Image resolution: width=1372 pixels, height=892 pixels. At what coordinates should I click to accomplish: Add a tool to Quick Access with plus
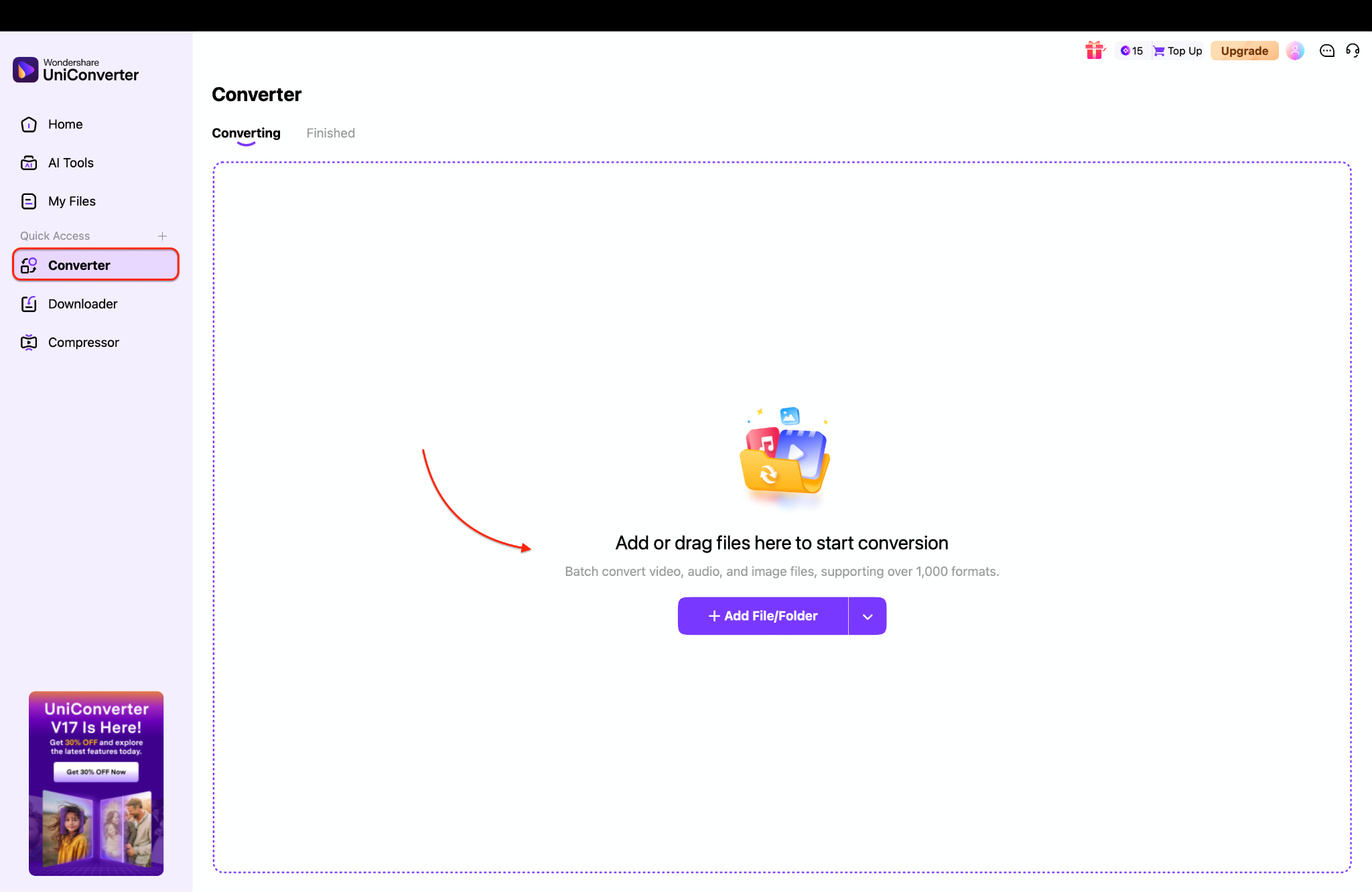pos(163,236)
